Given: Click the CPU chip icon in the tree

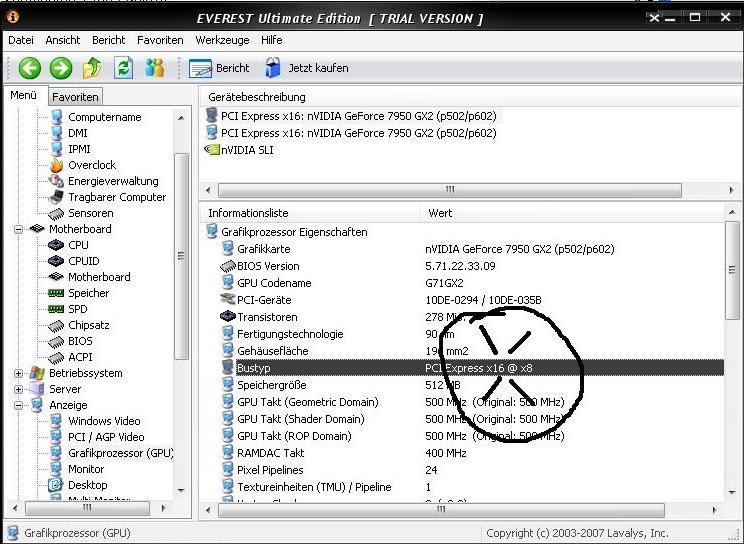Looking at the screenshot, I should (x=56, y=245).
